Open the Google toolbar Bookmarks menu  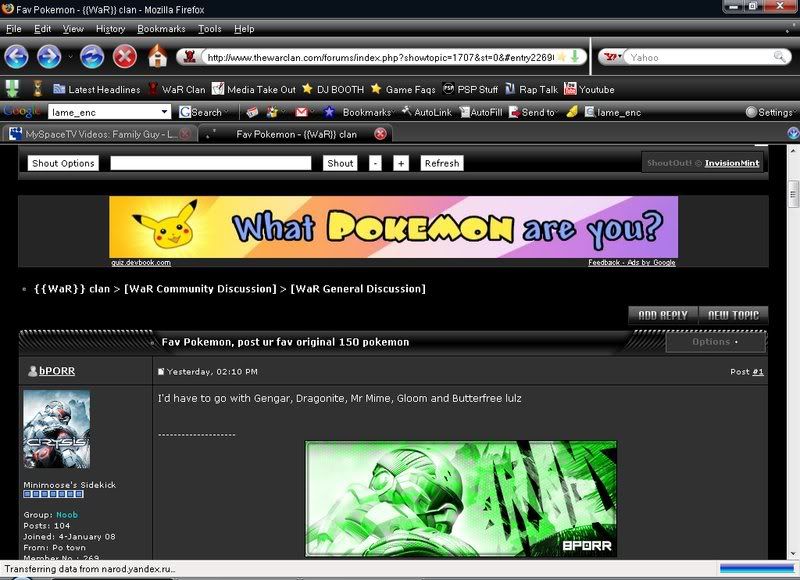pos(367,112)
